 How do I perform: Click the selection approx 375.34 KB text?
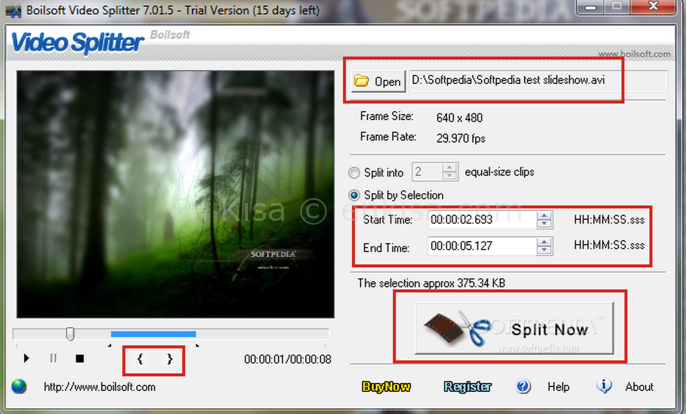click(431, 283)
